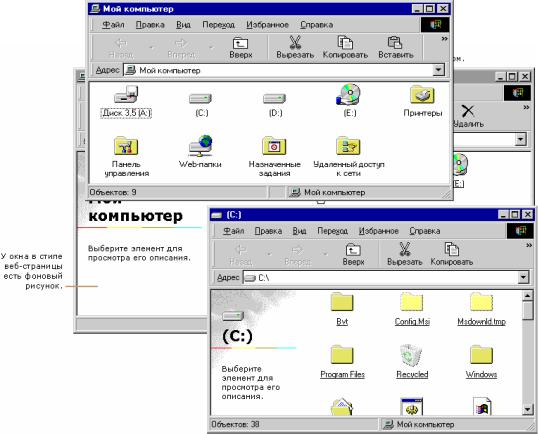
Task: Click Назад in the (C:) window toolbar
Action: click(241, 255)
